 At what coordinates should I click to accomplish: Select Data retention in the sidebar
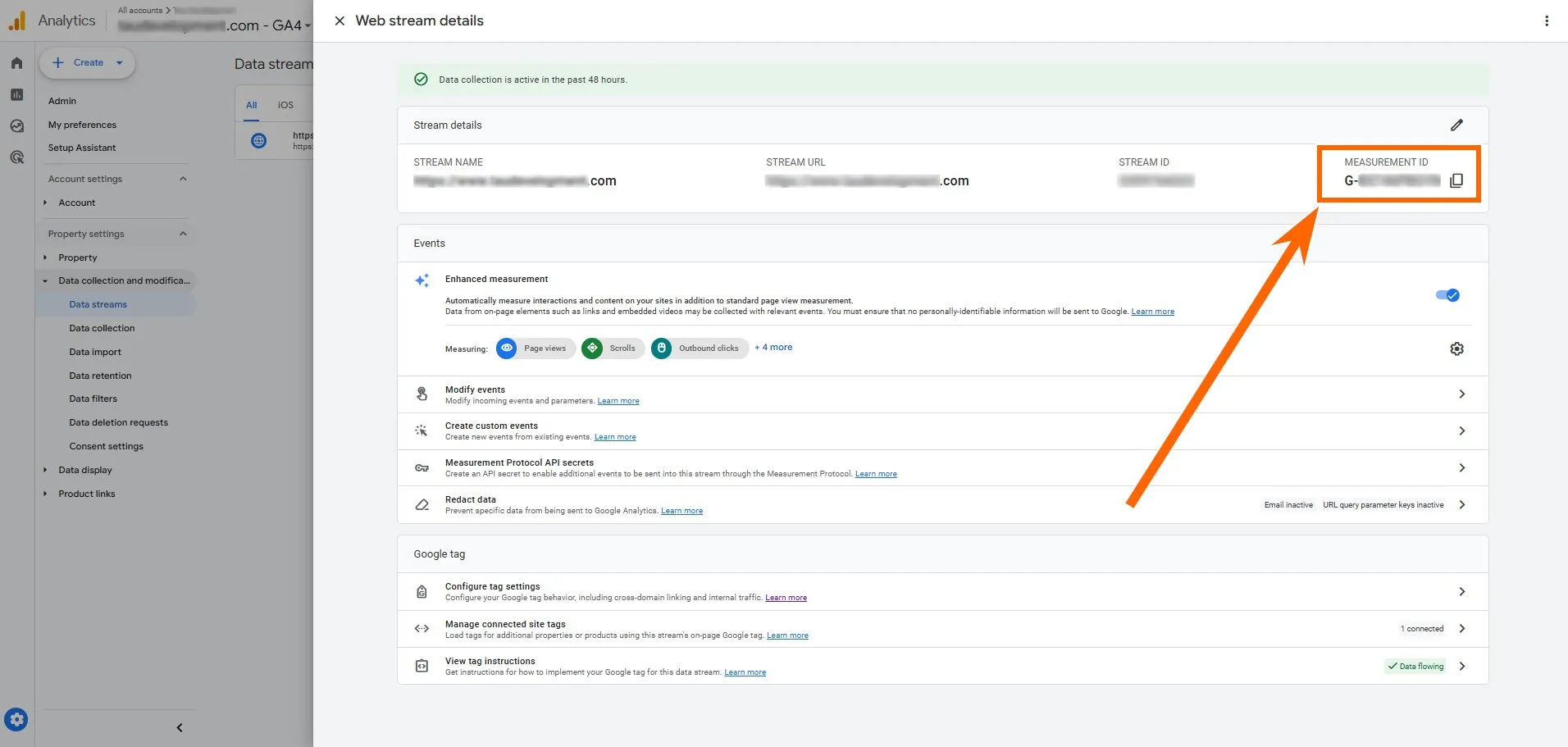100,376
